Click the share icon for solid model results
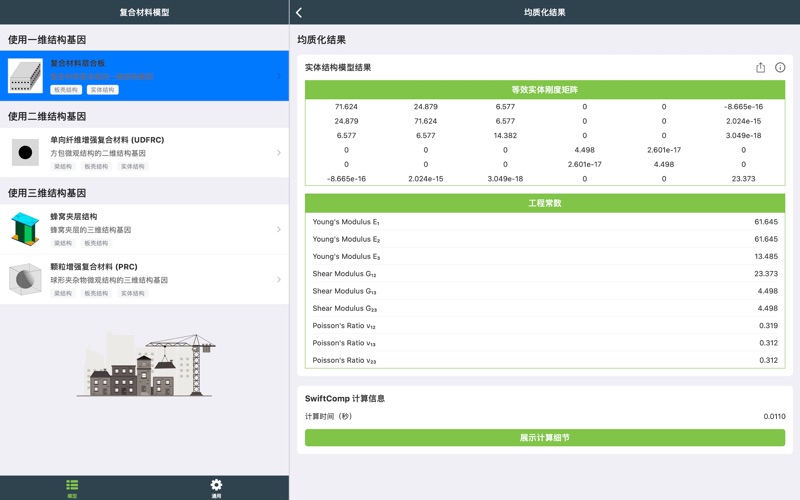The width and height of the screenshot is (800, 500). coord(760,68)
